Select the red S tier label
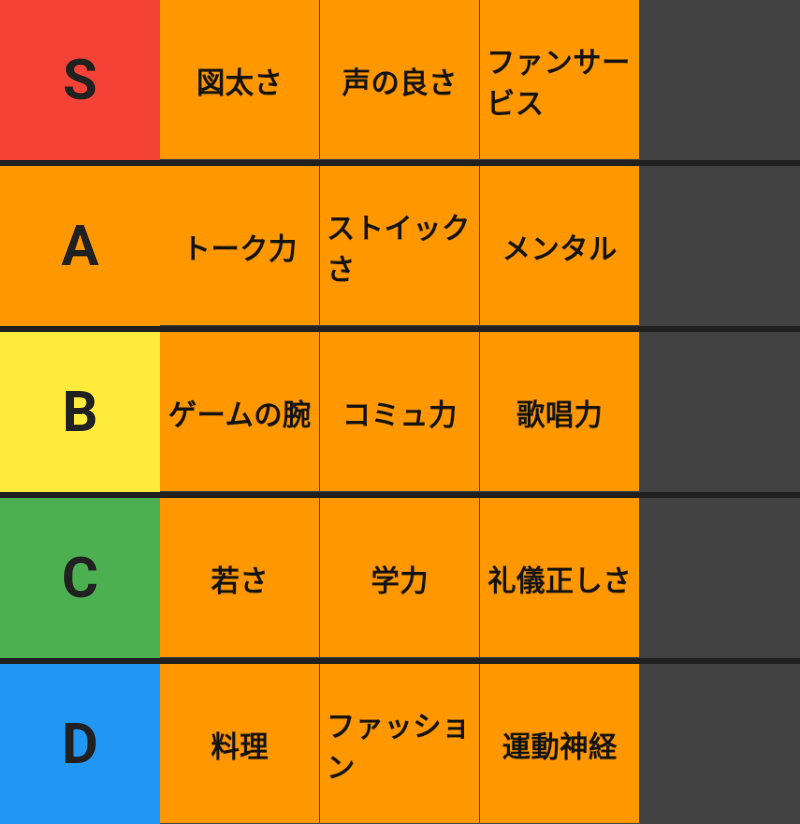This screenshot has width=800, height=824. pyautogui.click(x=80, y=79)
